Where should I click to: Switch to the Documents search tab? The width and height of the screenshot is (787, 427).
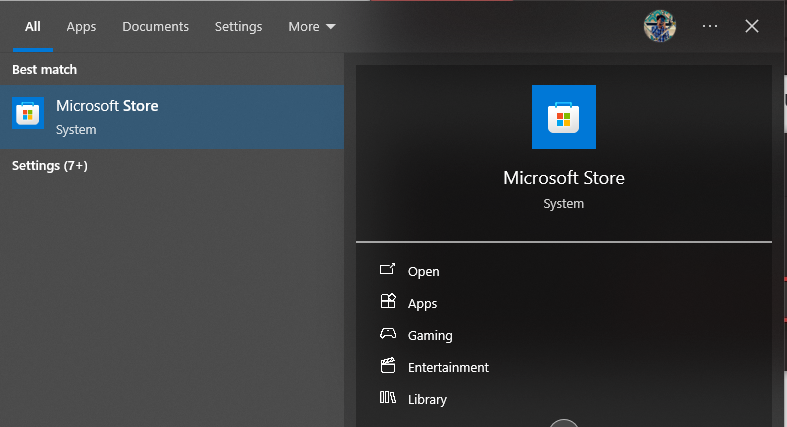click(155, 27)
